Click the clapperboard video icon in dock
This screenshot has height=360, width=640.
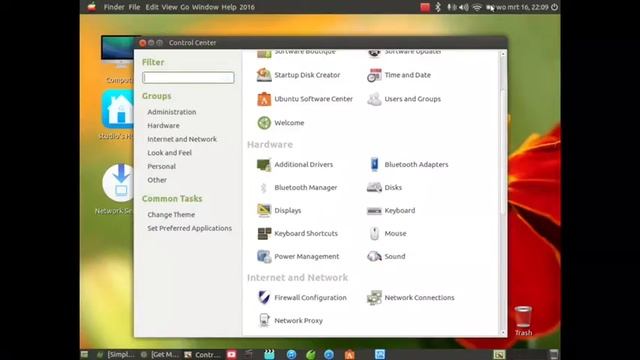(x=269, y=354)
